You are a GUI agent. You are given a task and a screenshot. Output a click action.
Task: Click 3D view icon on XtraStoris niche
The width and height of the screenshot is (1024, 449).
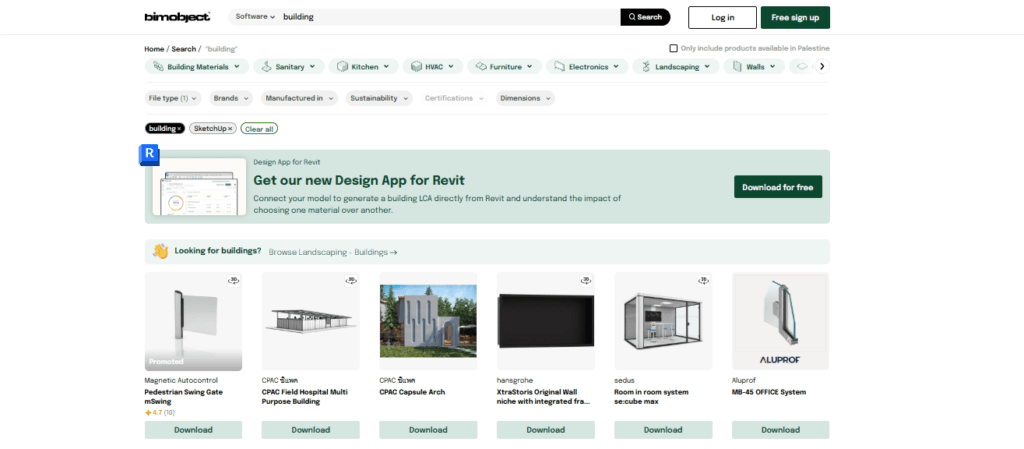click(x=586, y=281)
